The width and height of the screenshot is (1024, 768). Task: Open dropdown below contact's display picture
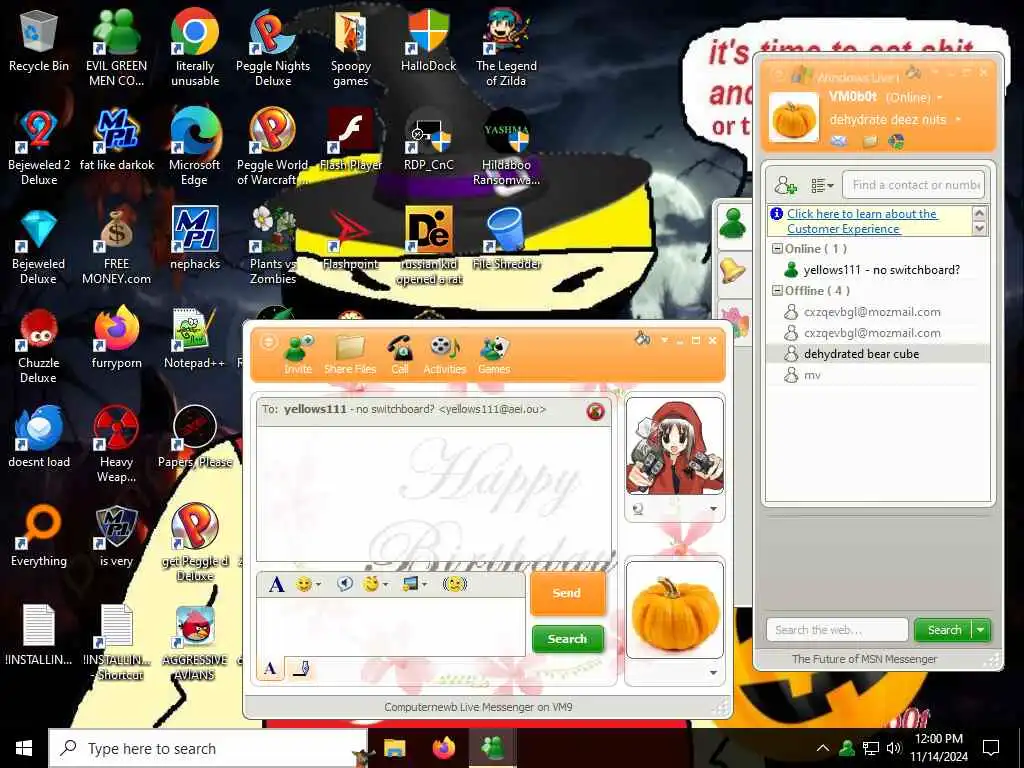[713, 509]
